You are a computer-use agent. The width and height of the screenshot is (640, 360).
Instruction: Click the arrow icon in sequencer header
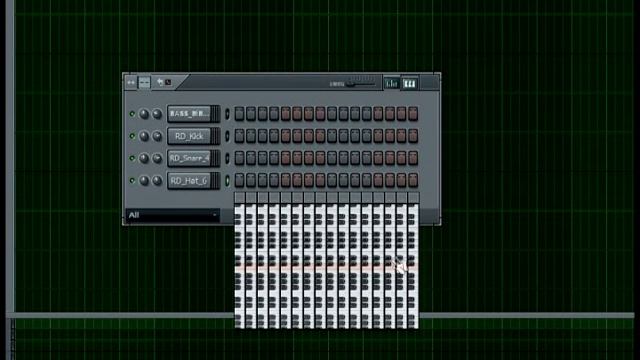click(160, 82)
